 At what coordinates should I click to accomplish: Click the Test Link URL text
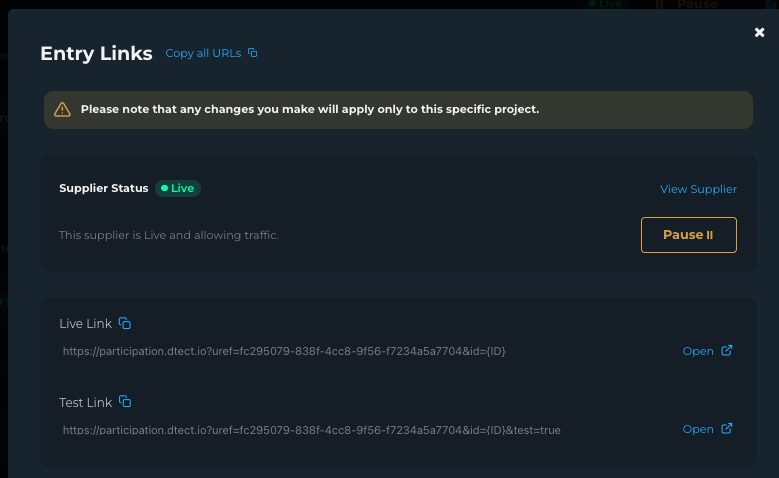click(311, 429)
